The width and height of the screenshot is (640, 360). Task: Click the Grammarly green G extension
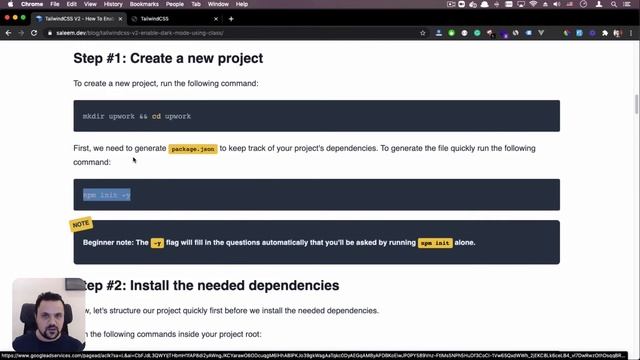pyautogui.click(x=477, y=33)
